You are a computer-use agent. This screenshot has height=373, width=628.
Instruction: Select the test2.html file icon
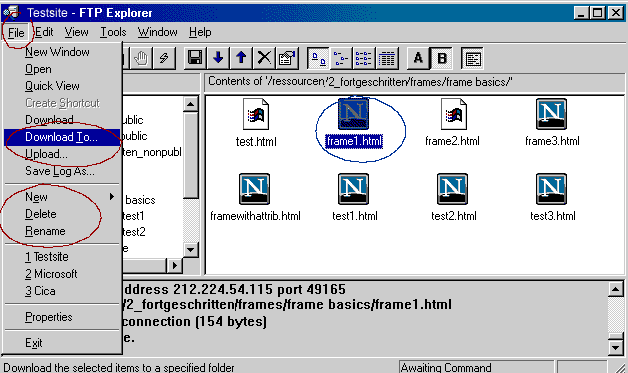click(453, 189)
